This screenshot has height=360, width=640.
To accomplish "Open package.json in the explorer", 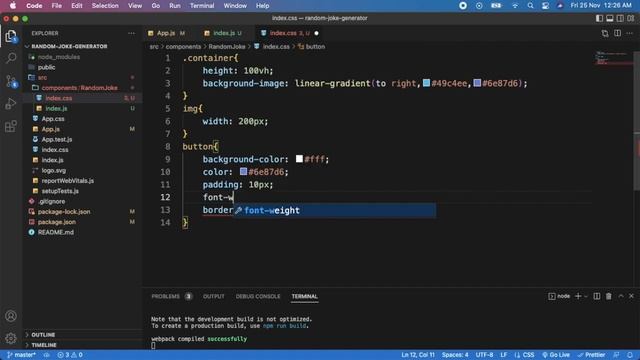I will coord(57,222).
